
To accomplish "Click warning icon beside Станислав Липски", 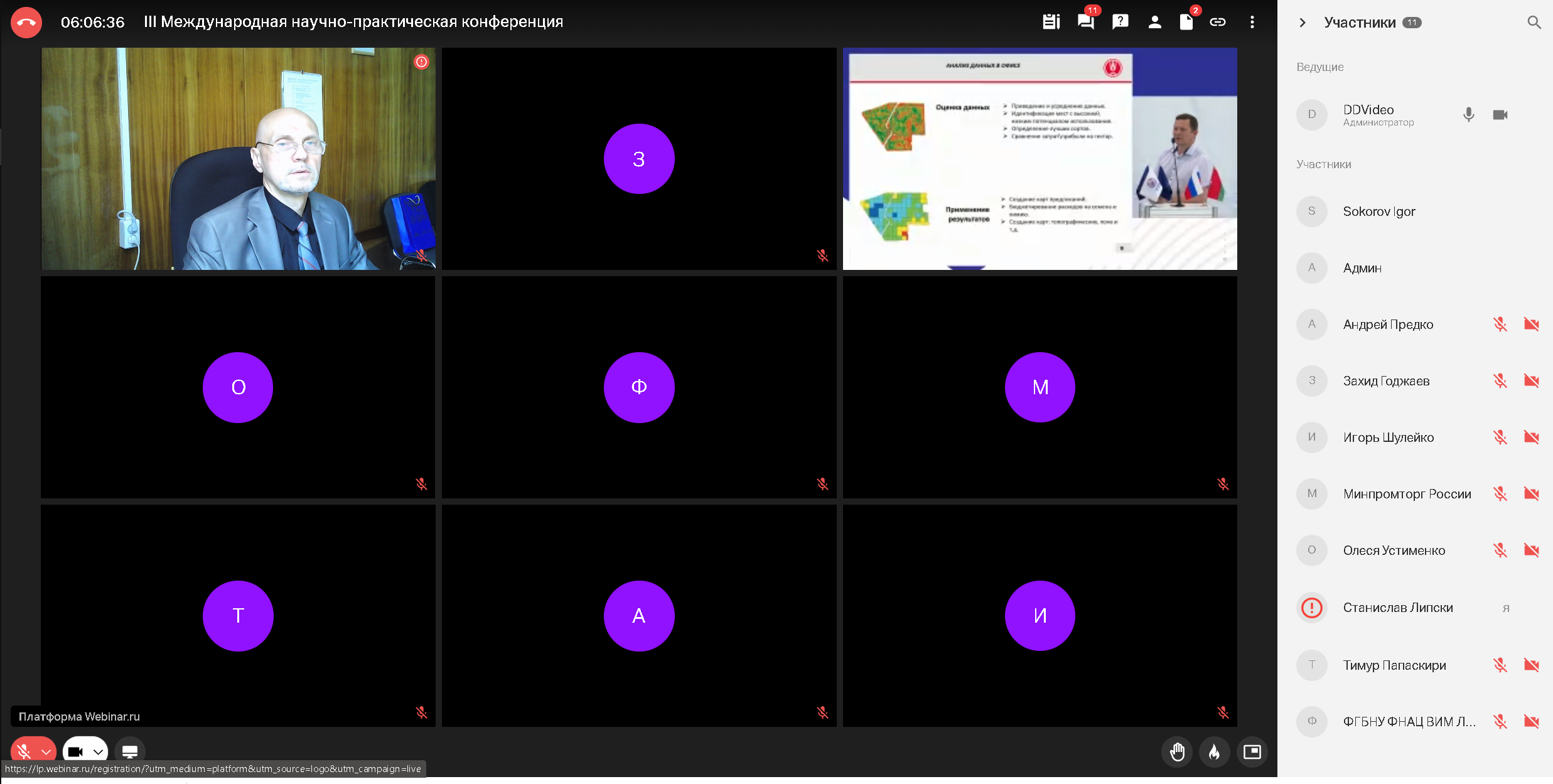I will (1312, 608).
